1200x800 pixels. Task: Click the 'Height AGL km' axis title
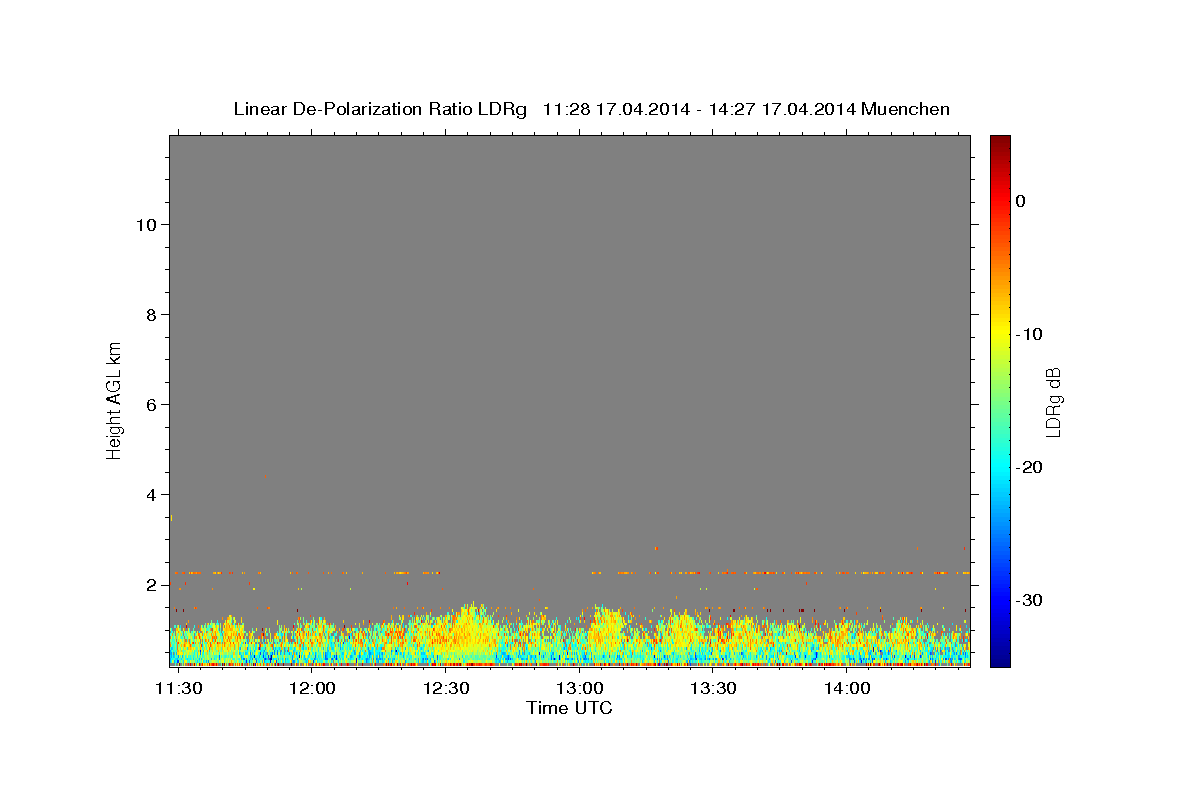(x=115, y=400)
